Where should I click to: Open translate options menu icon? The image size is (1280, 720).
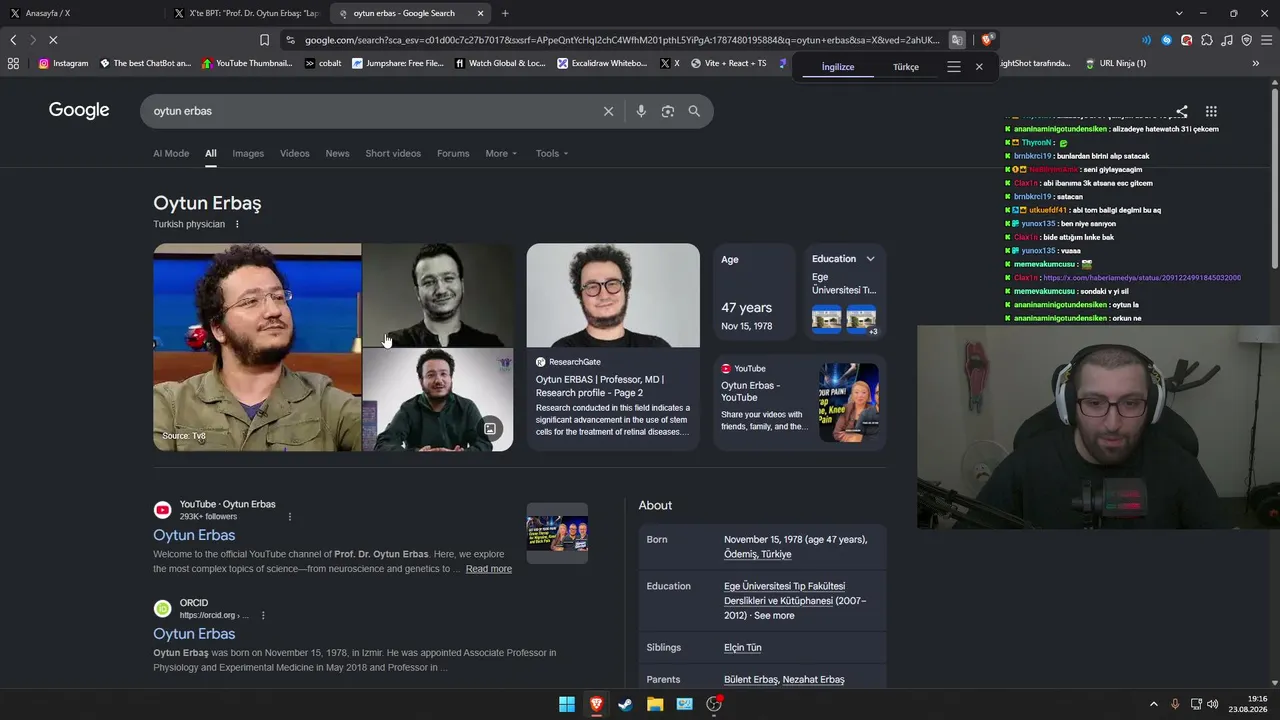pos(954,67)
